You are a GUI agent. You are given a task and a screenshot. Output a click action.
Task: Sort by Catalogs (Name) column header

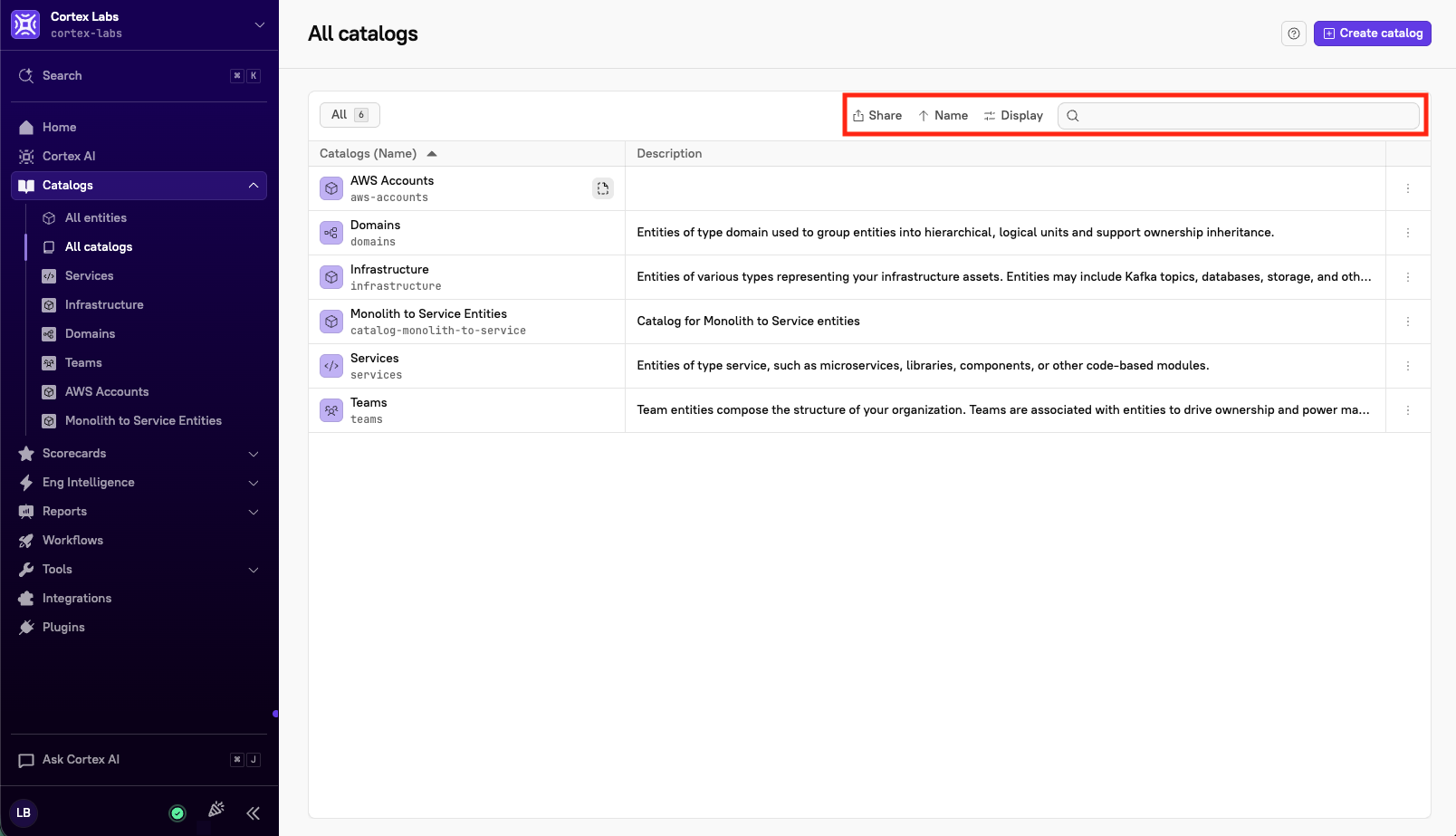coord(378,154)
